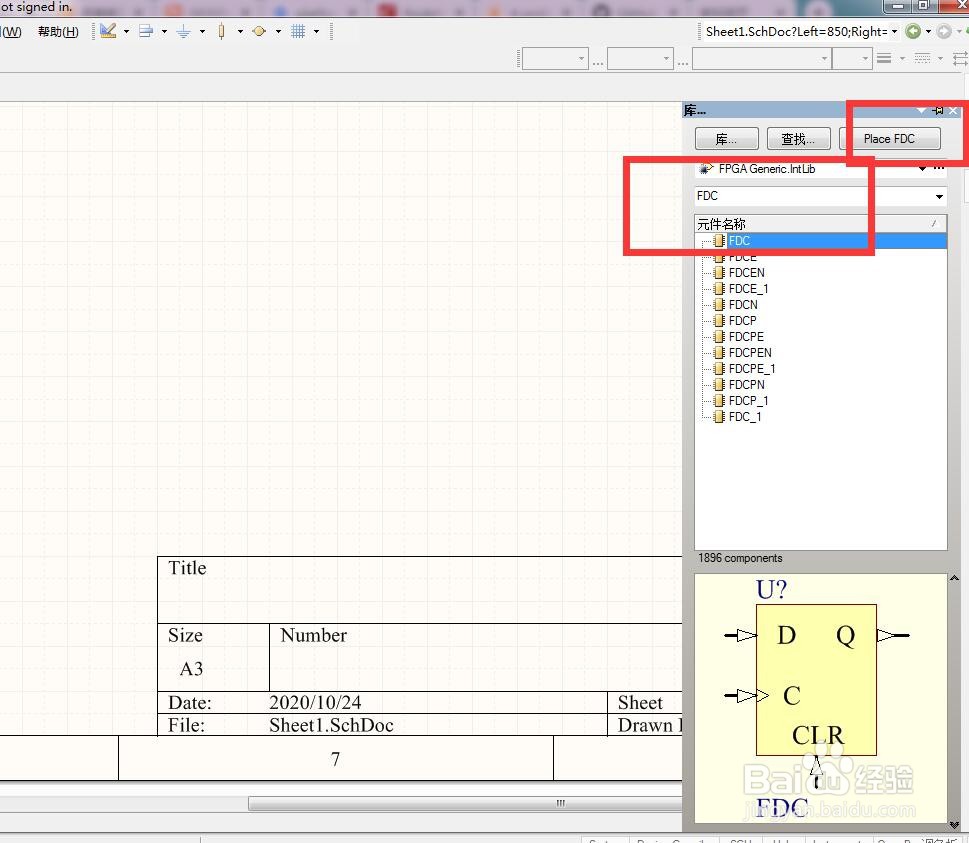Click the 库... libraries button
Viewport: 969px width, 843px height.
(726, 138)
